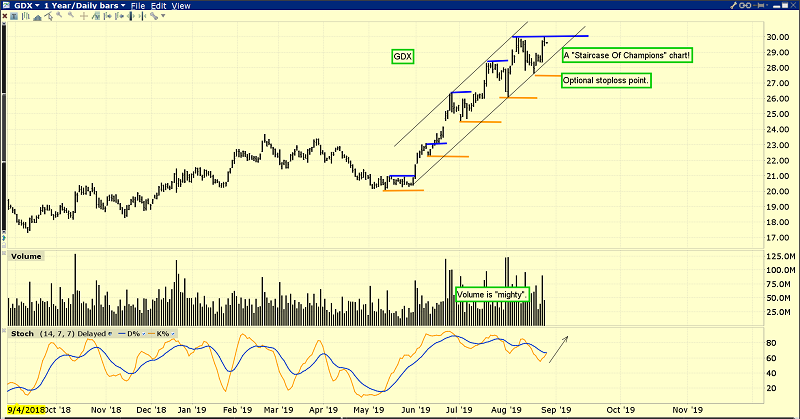Click the 30.00 price axis label
This screenshot has width=800, height=419.
pyautogui.click(x=778, y=37)
